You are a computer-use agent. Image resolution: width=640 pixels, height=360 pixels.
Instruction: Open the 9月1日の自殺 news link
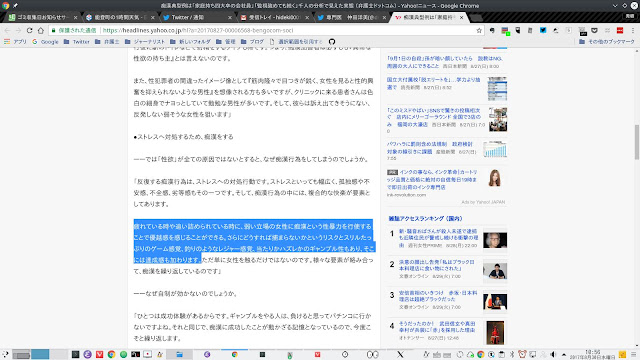click(x=444, y=62)
